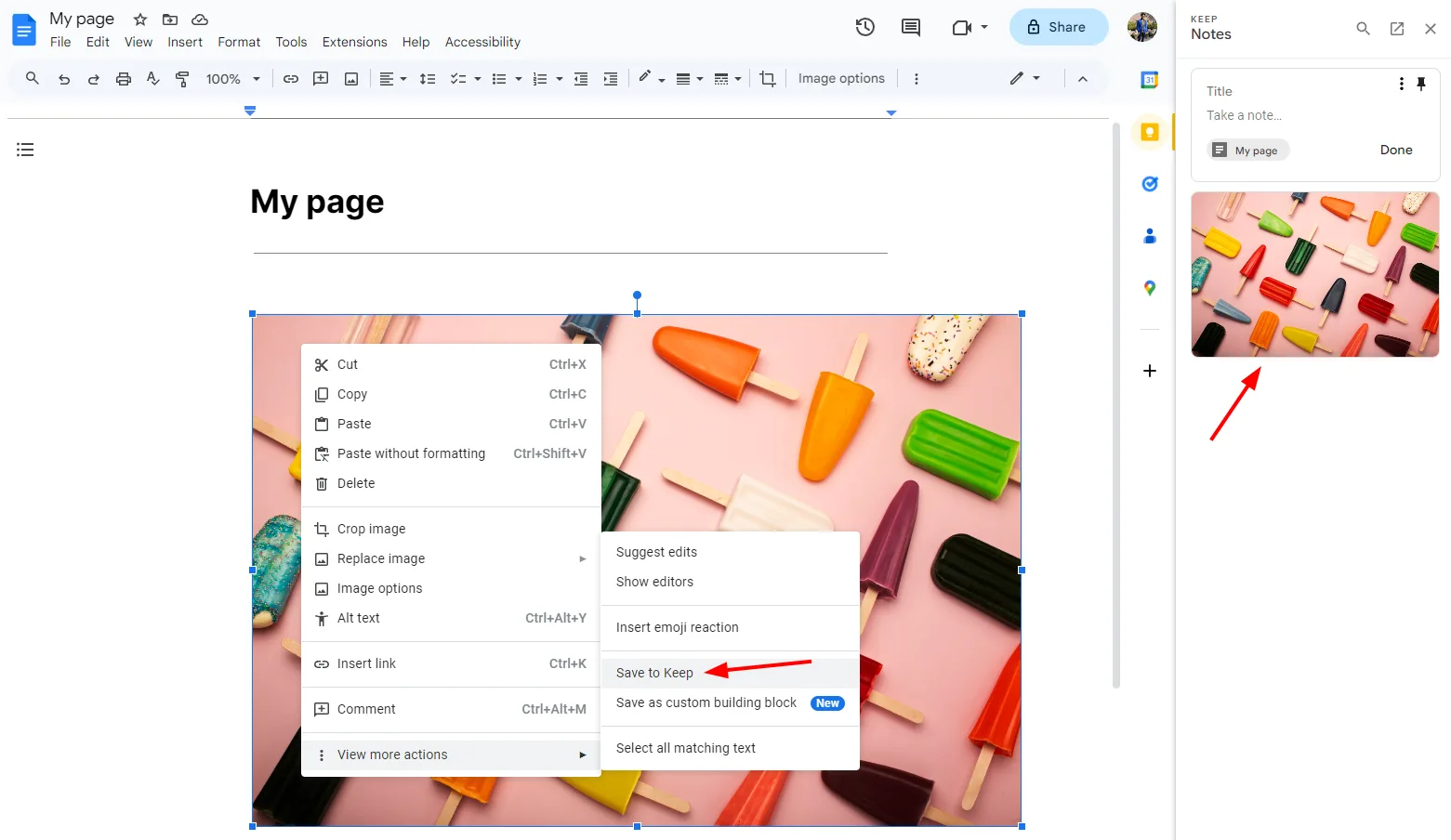Open the Format menu
The image size is (1451, 840).
[x=239, y=42]
